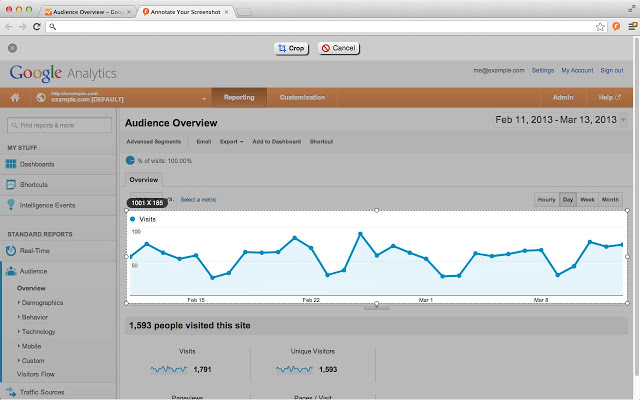
Task: Click the Visits sparkline thumbnail
Action: tap(169, 369)
